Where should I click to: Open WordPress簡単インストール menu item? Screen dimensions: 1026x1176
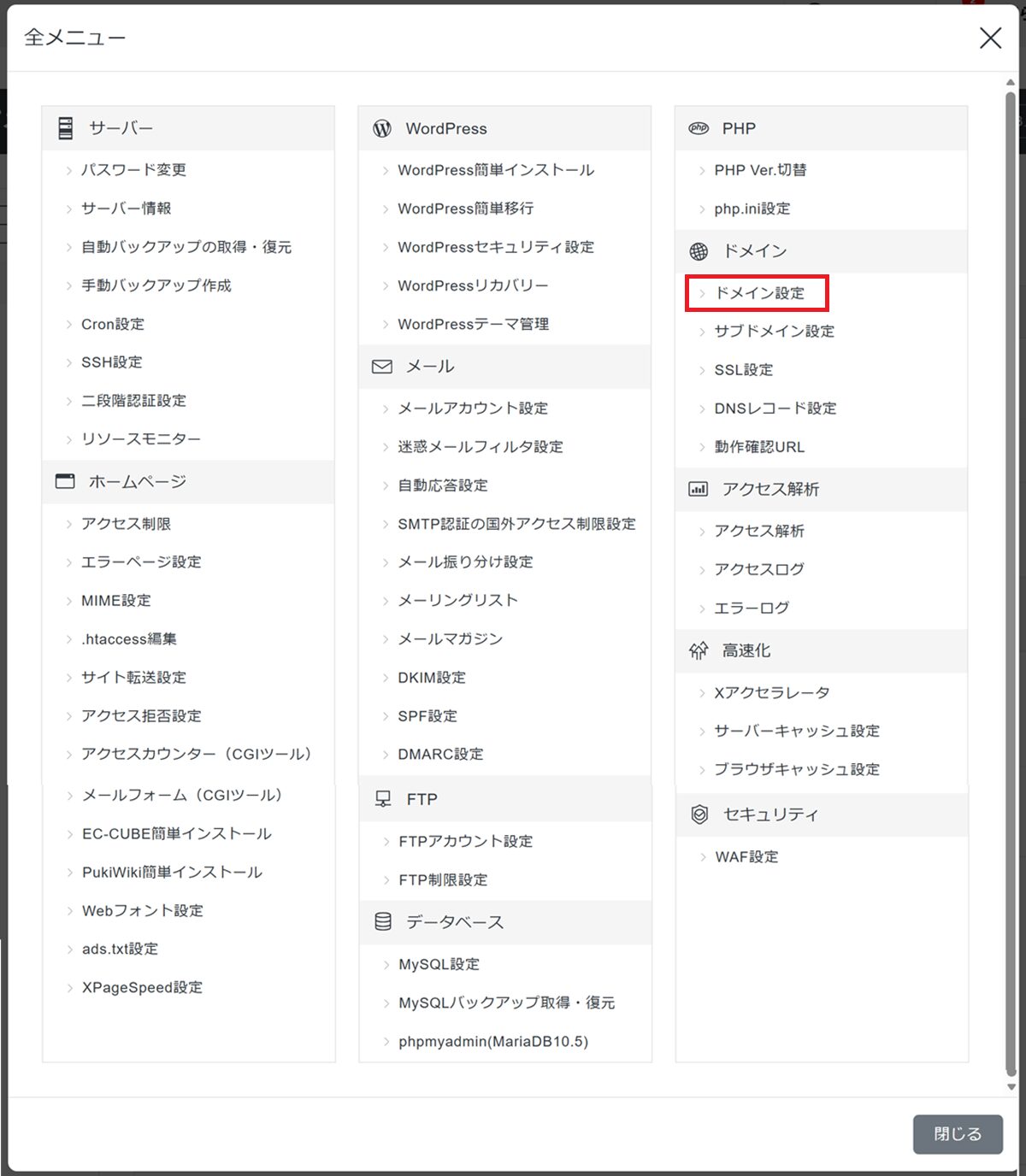coord(495,170)
